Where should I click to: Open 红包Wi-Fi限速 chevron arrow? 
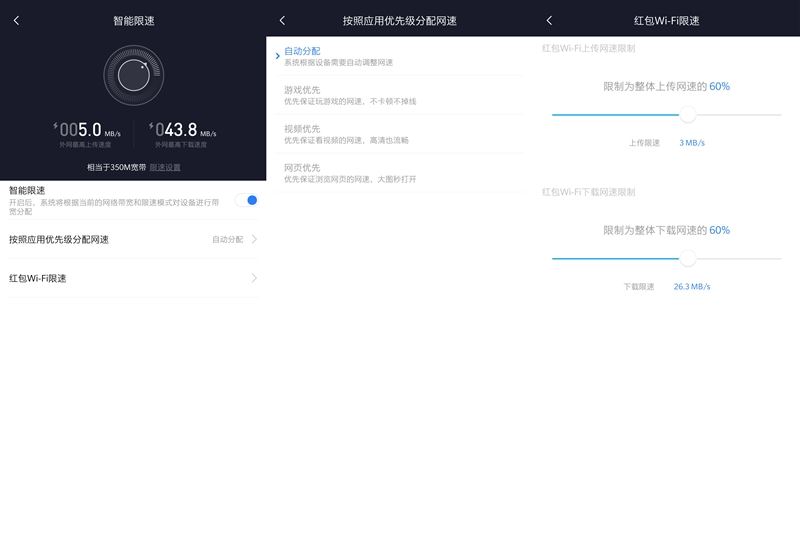254,278
